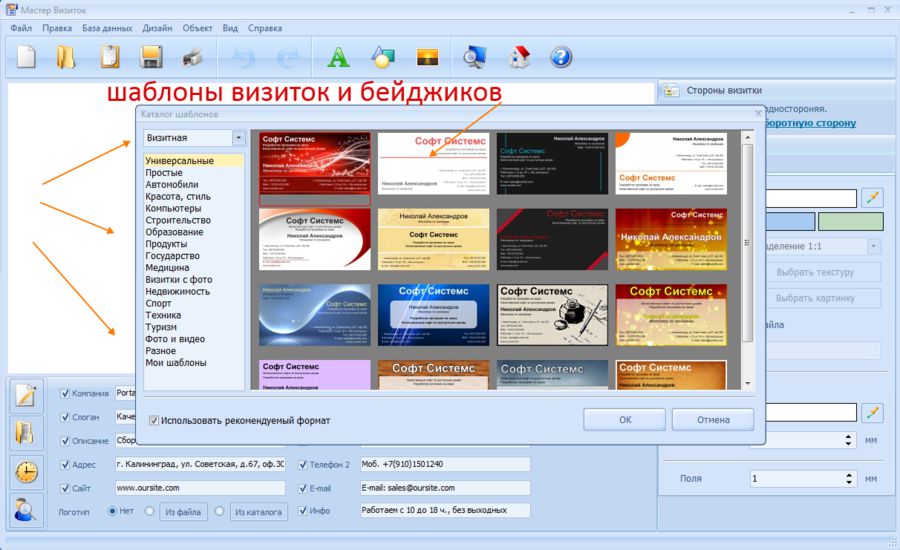Add text with the green A icon
900x550 pixels.
(x=338, y=57)
